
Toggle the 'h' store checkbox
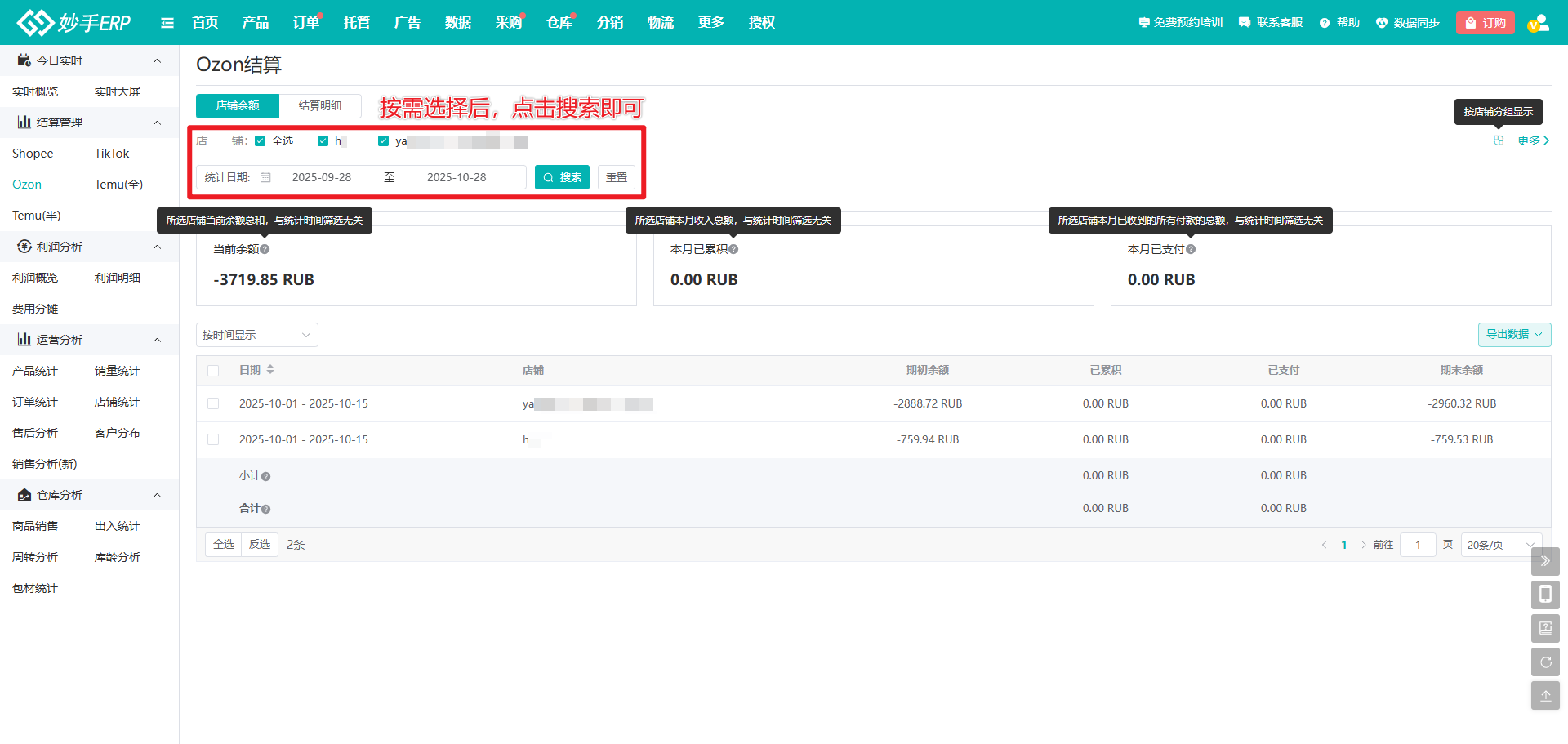323,141
